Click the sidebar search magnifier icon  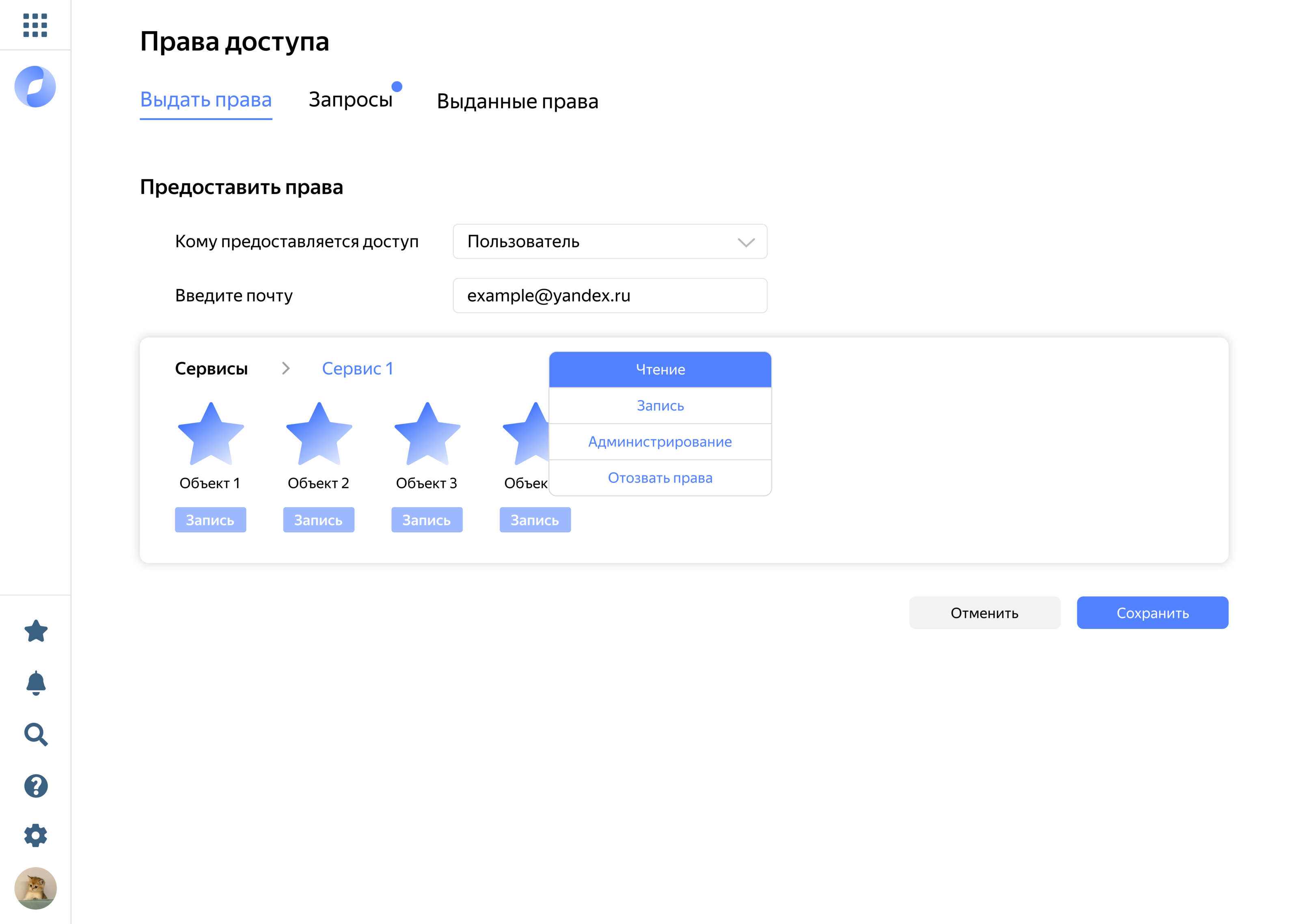36,734
